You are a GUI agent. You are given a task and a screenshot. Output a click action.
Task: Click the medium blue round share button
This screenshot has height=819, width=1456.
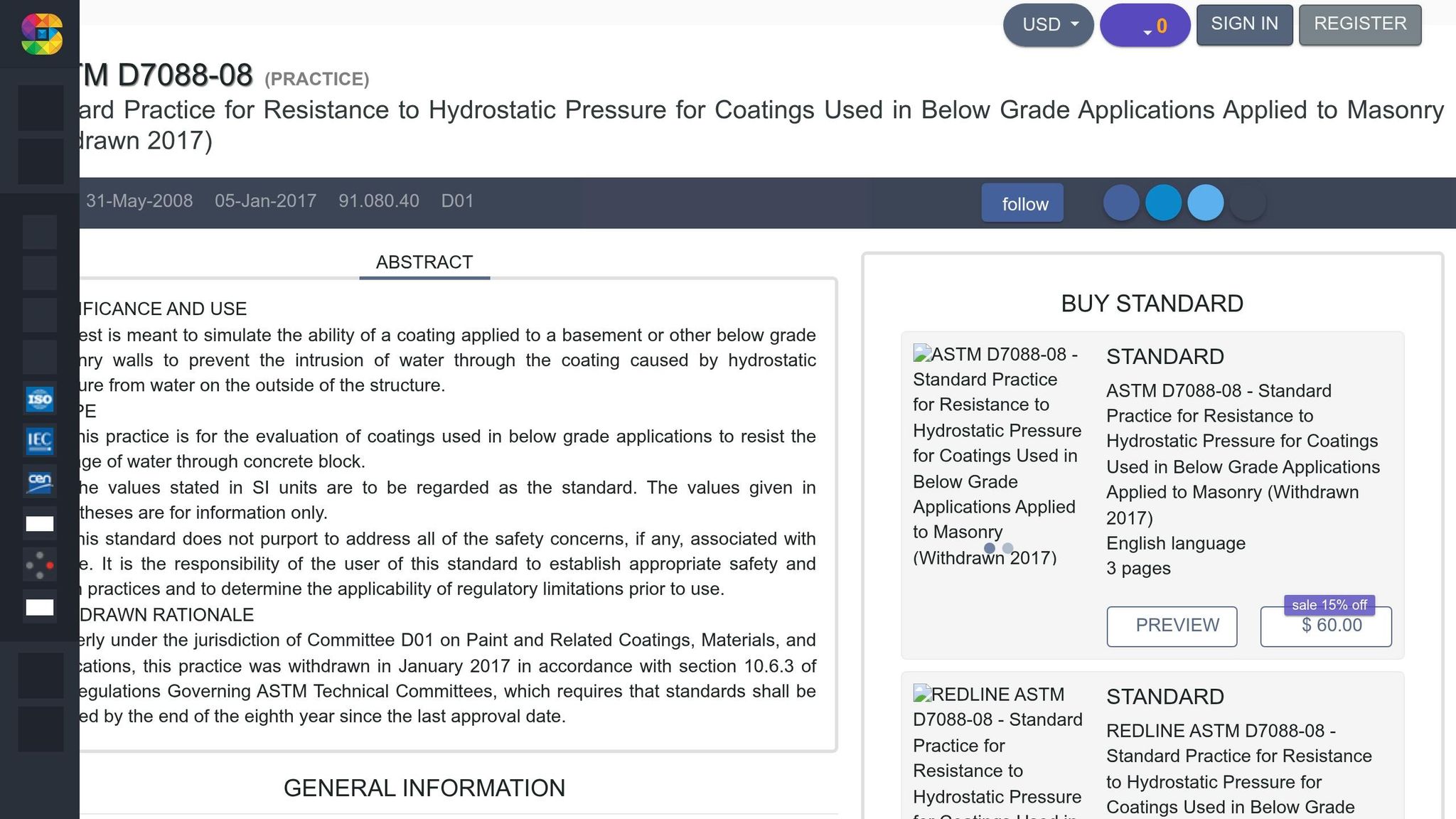coord(1164,203)
